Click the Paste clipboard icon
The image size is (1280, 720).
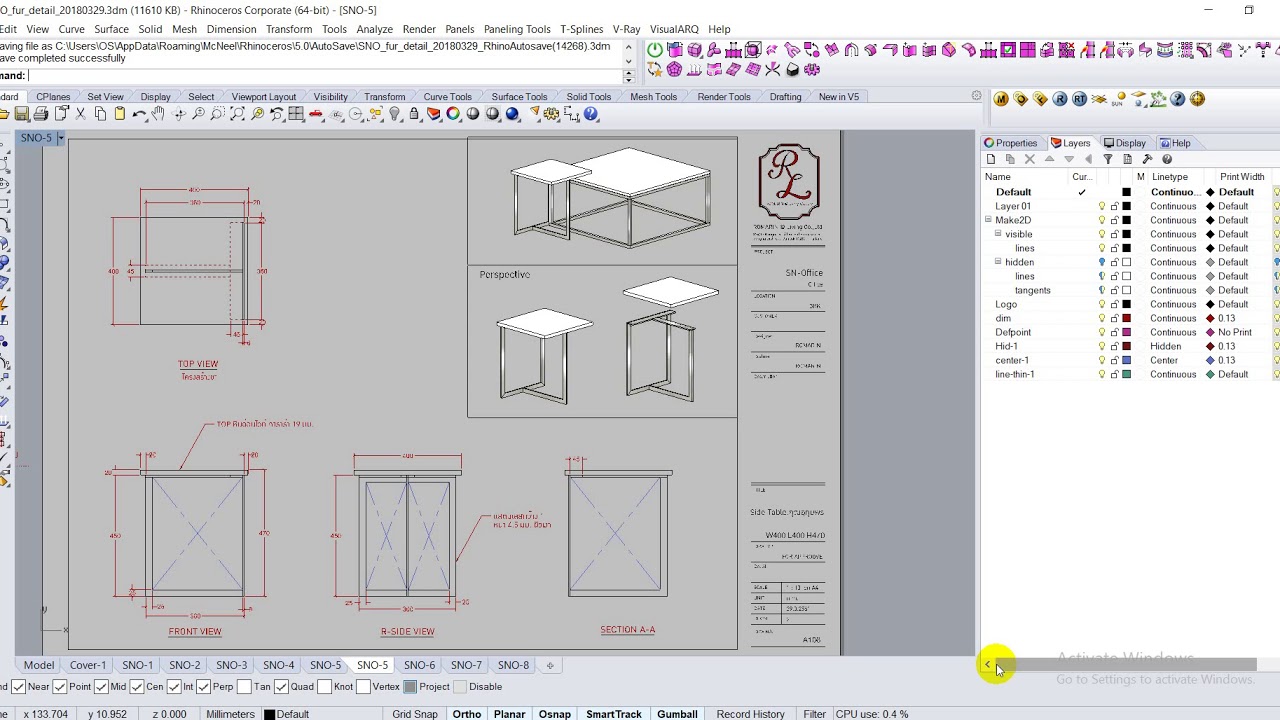(120, 114)
